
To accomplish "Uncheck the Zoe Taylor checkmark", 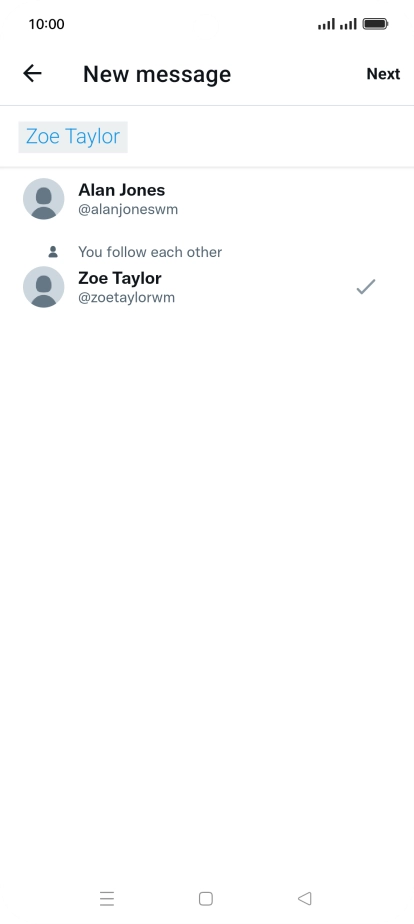I will tap(366, 287).
